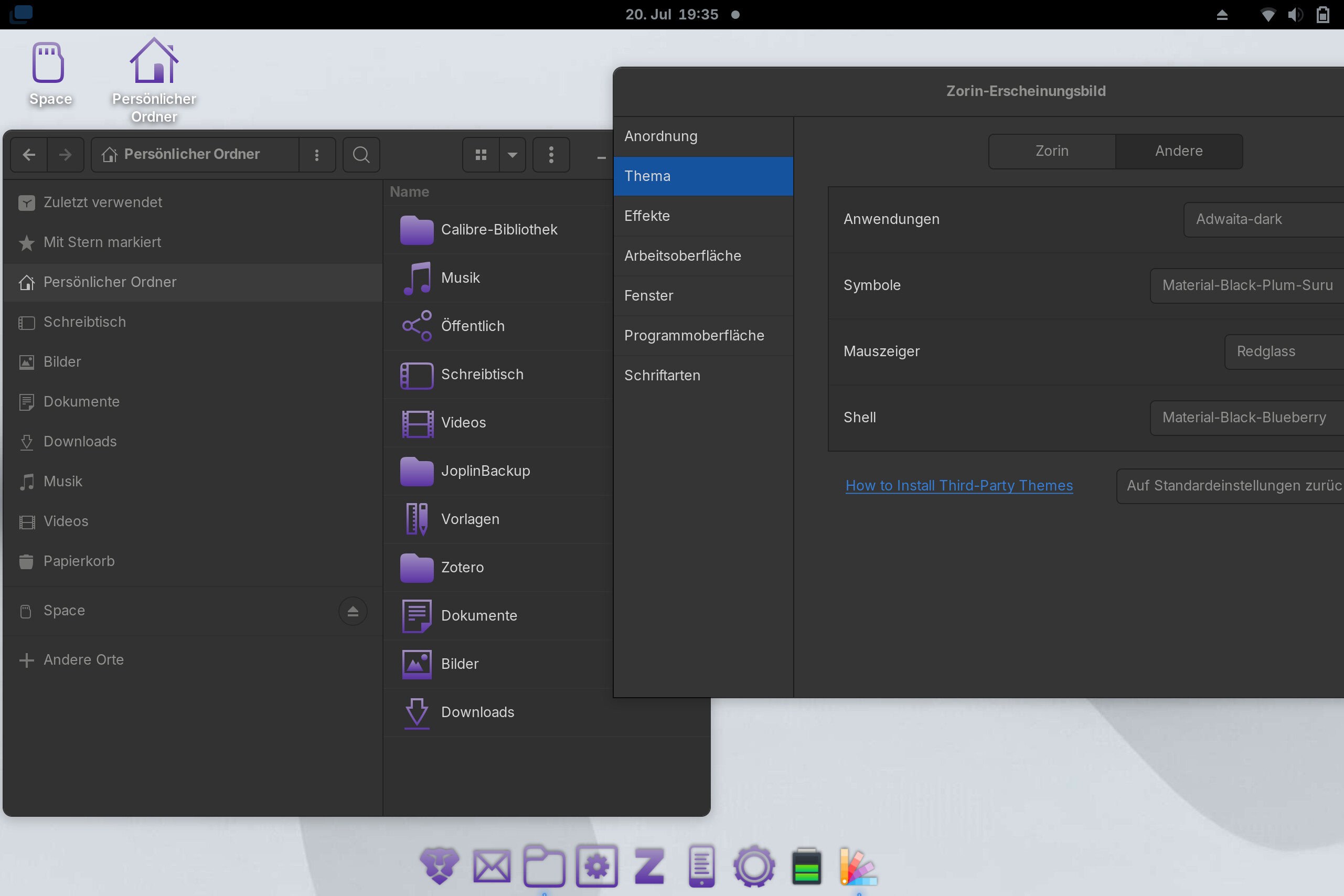The width and height of the screenshot is (1344, 896).
Task: Open JoplinBackup folder
Action: [x=499, y=471]
